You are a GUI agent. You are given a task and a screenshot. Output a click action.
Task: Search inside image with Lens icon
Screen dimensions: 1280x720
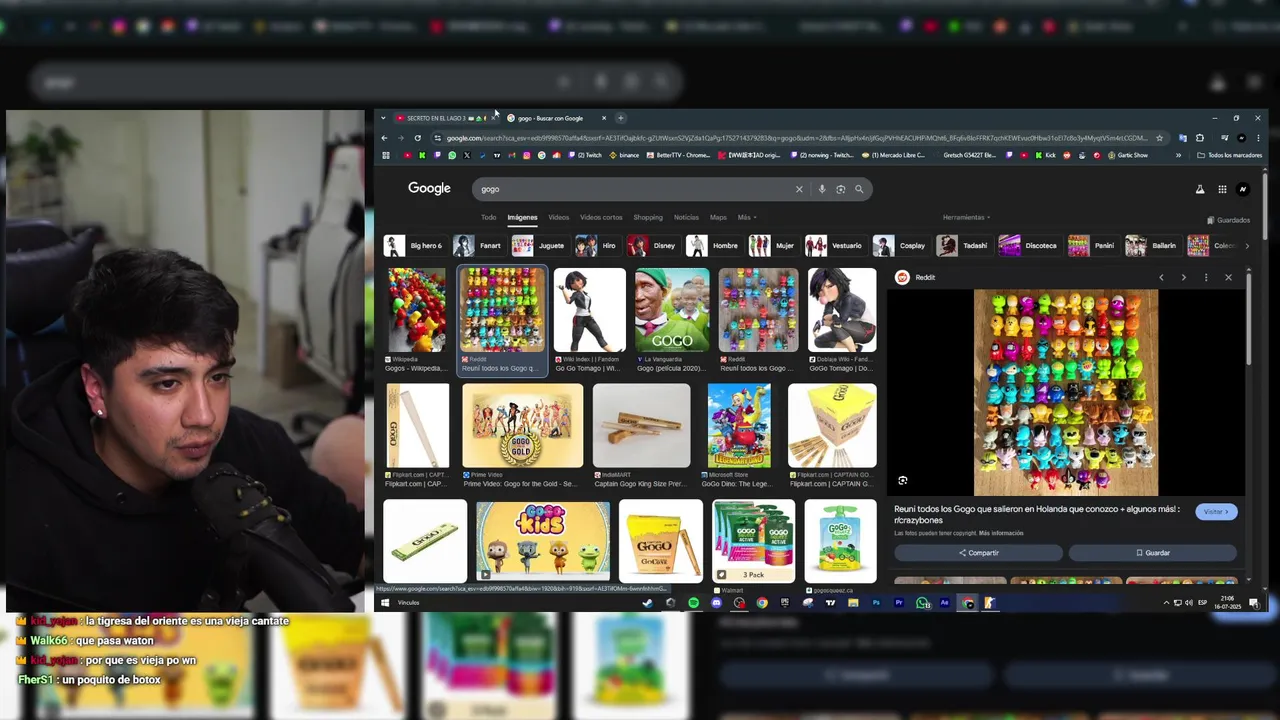[x=903, y=481]
